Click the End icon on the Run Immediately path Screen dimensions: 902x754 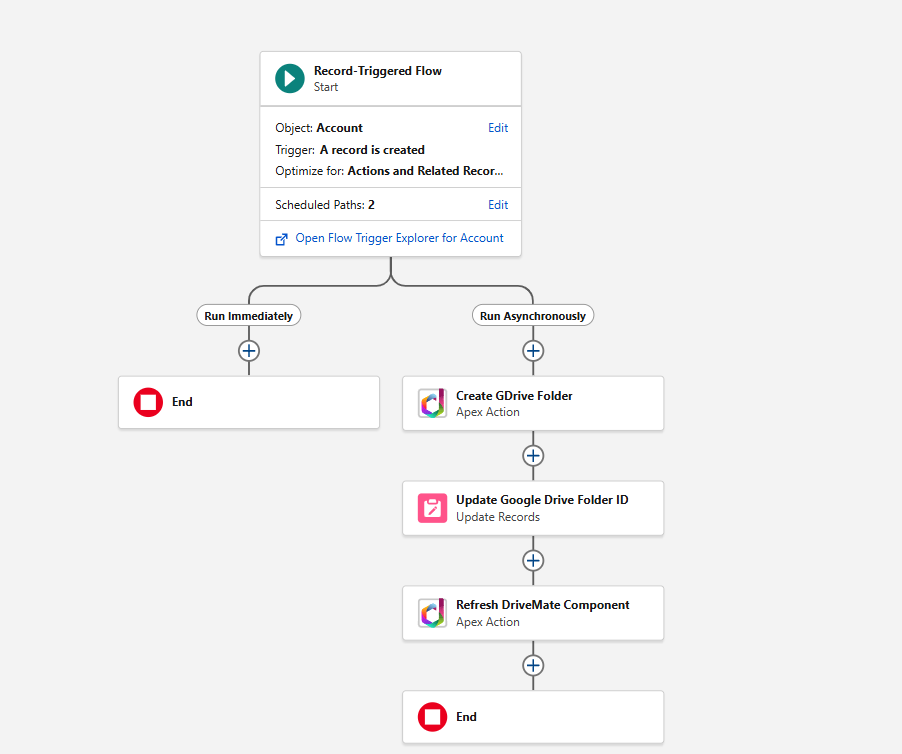(x=147, y=402)
